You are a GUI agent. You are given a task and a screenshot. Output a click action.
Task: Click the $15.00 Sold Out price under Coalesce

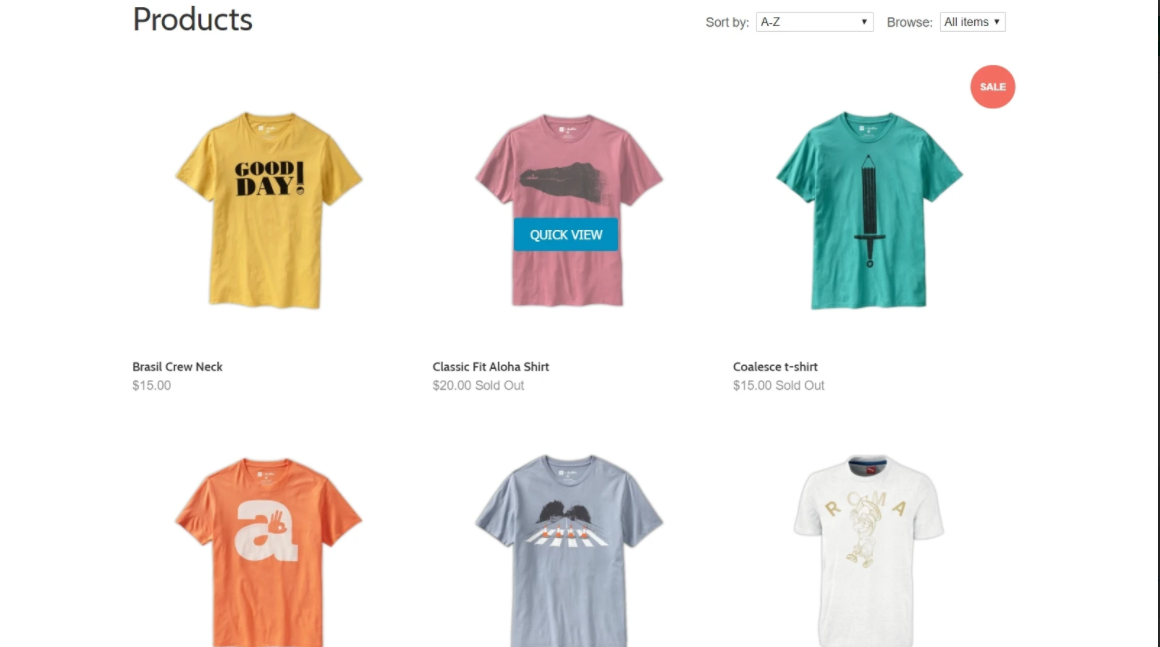pyautogui.click(x=778, y=385)
